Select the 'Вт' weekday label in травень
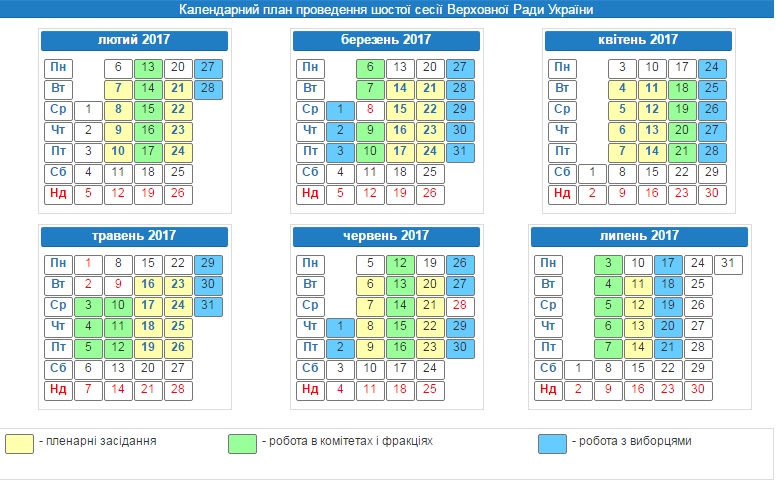This screenshot has width=776, height=482. coord(58,286)
